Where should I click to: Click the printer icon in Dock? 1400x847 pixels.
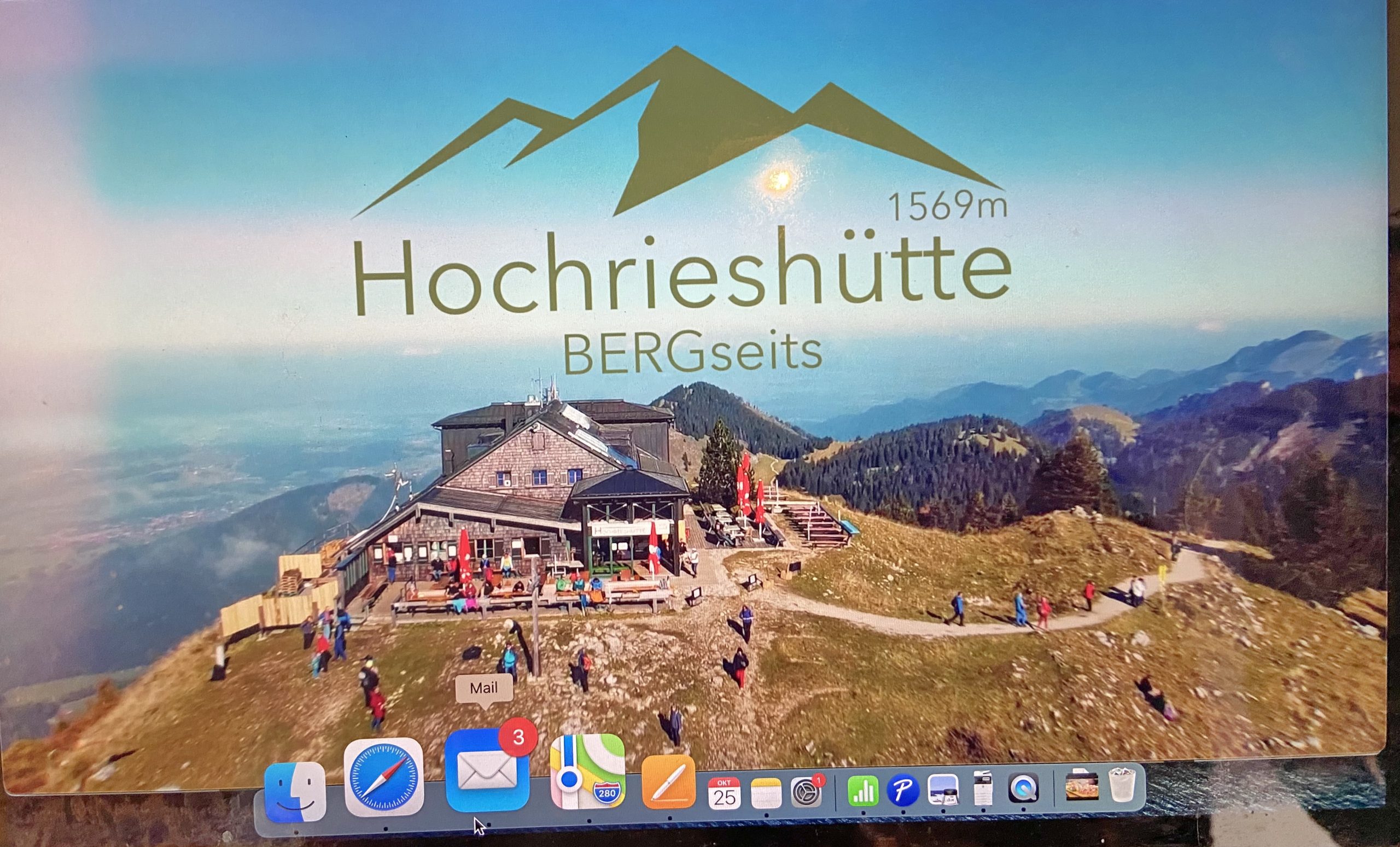tap(982, 788)
